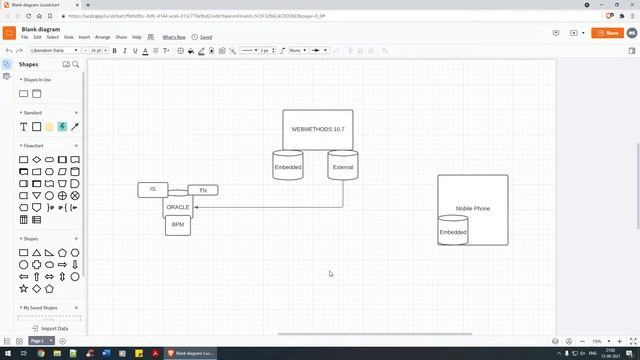Open the Lucidchart home logo
The width and height of the screenshot is (640, 360).
[x=9, y=33]
